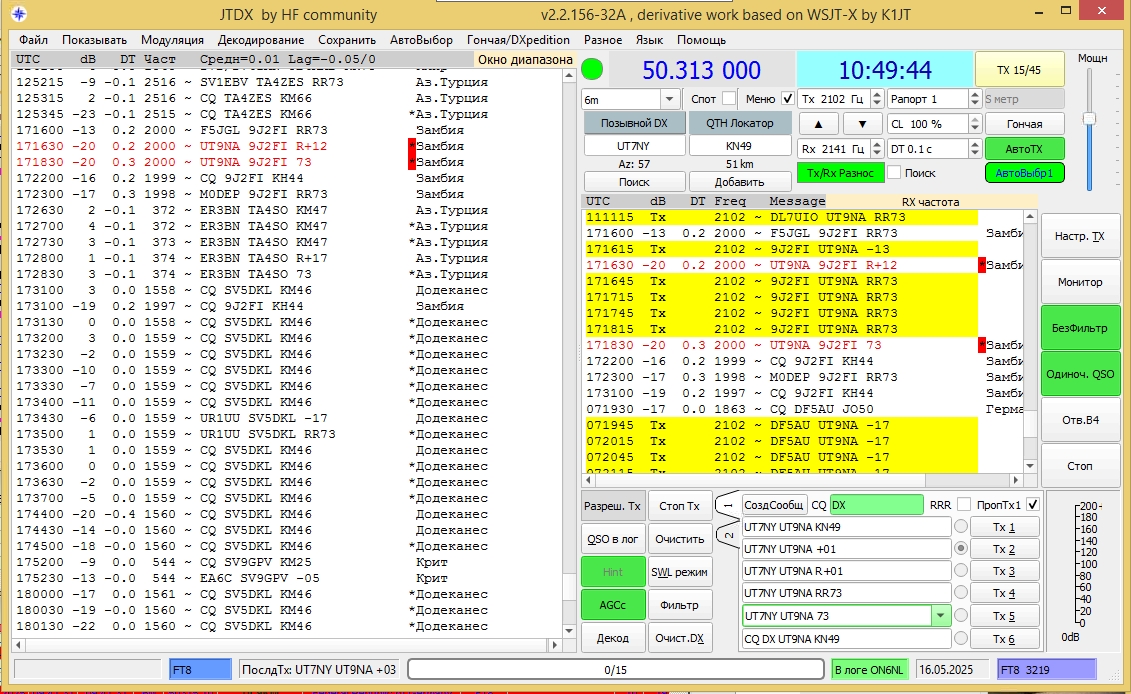Toggle the АвтоТХ button
The width and height of the screenshot is (1131, 694).
pyautogui.click(x=1024, y=149)
